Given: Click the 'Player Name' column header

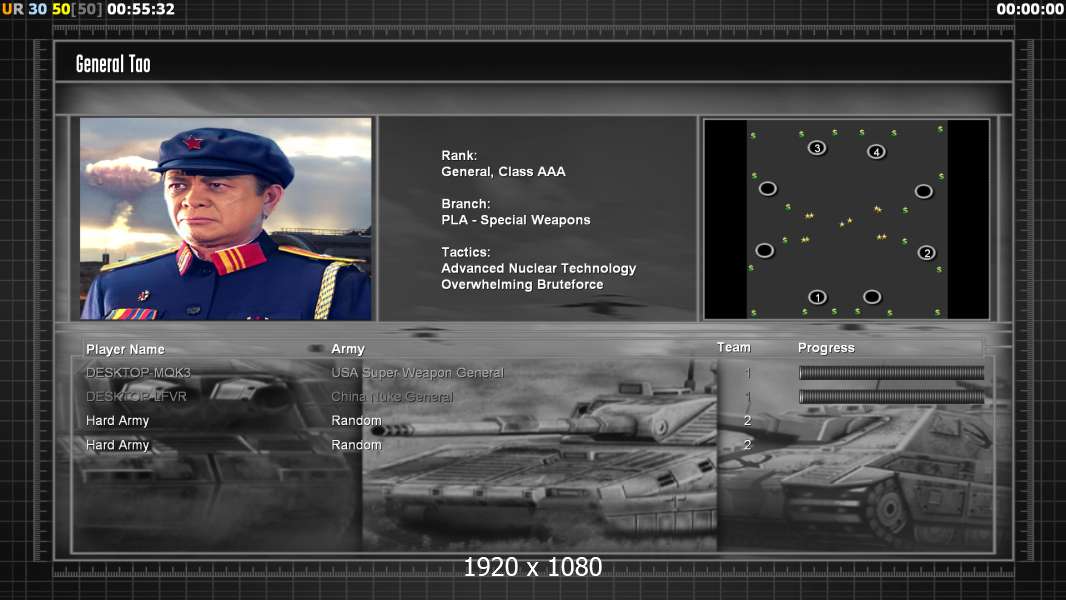Looking at the screenshot, I should click(x=125, y=349).
